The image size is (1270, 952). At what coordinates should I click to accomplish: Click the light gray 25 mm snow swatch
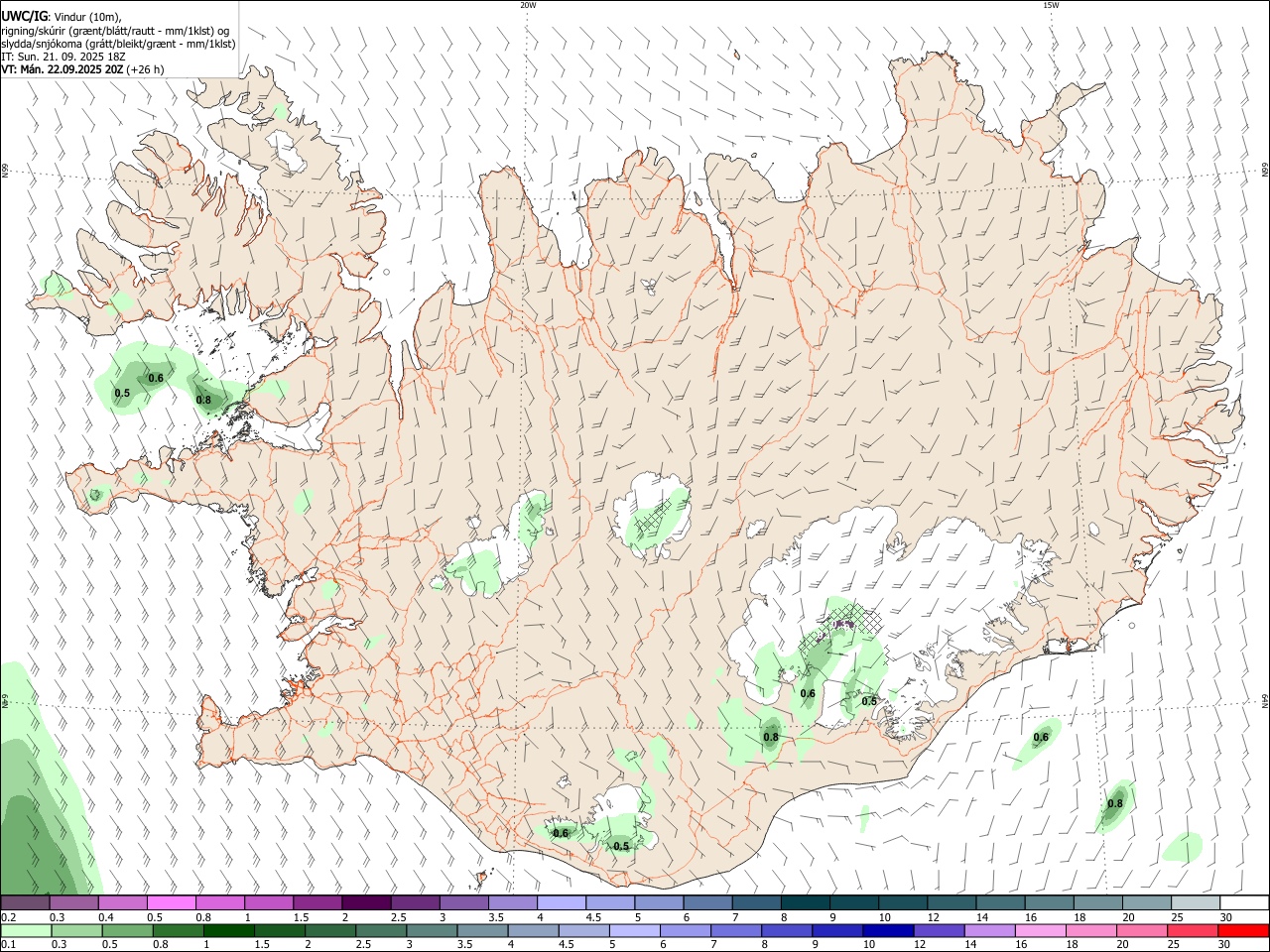(1196, 902)
